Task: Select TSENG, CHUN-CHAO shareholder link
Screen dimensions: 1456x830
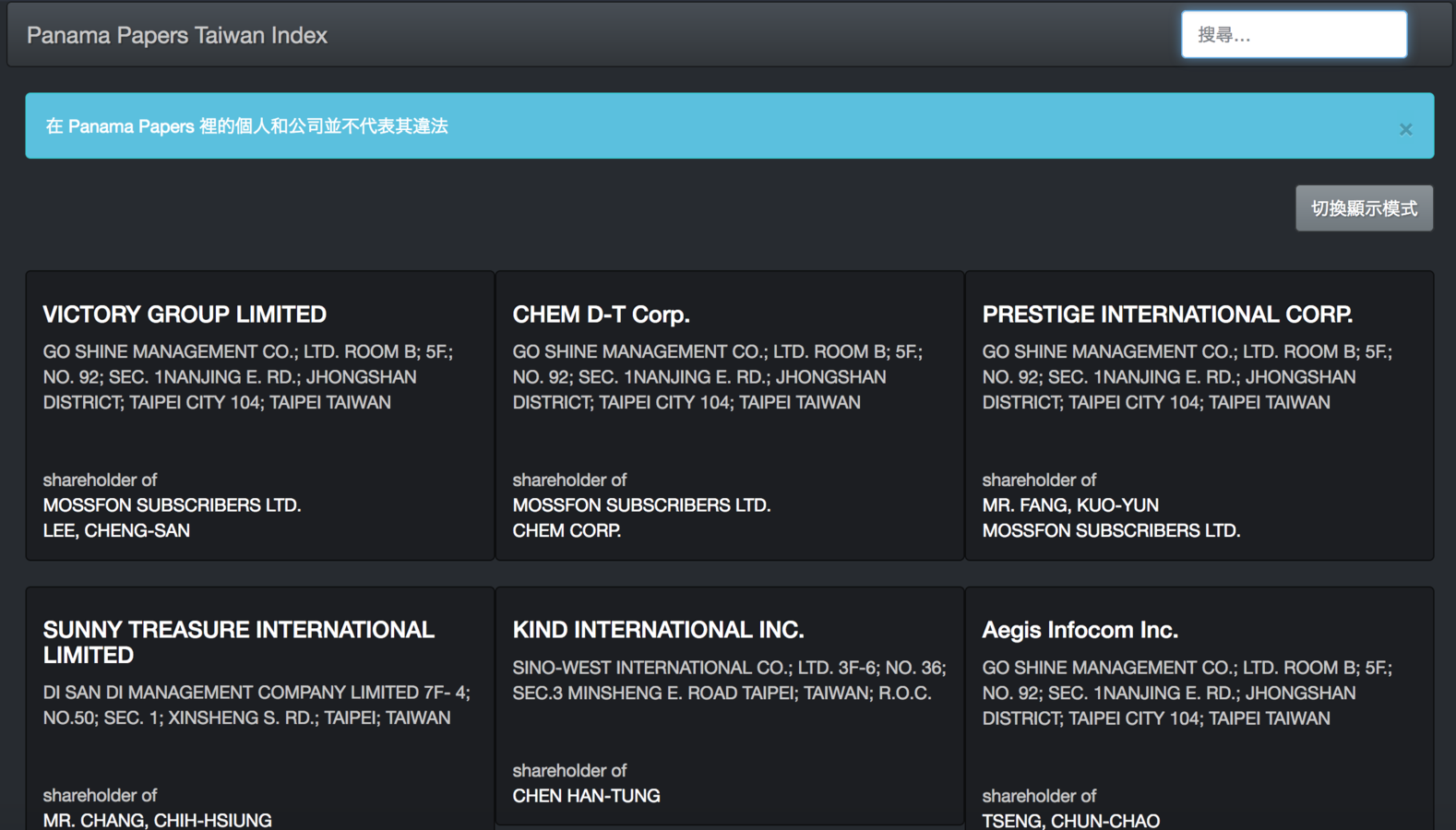Action: [x=1070, y=820]
